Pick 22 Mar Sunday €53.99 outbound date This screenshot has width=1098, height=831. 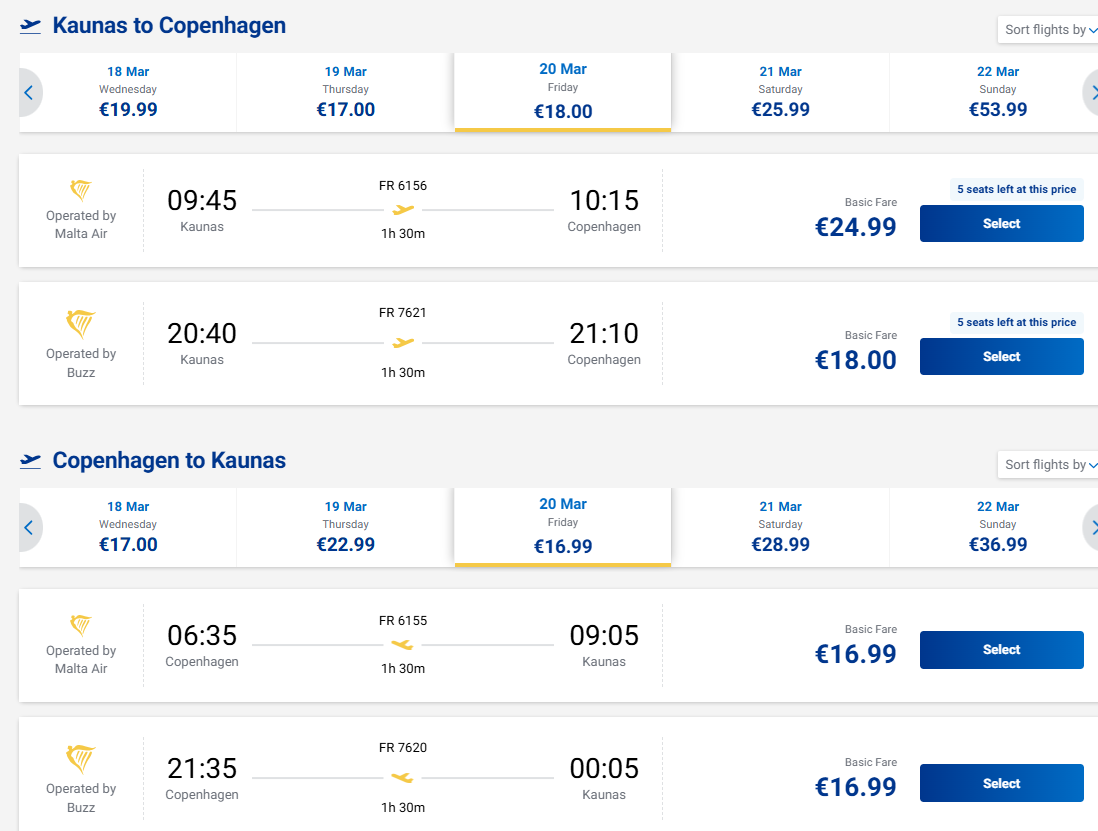tap(997, 92)
